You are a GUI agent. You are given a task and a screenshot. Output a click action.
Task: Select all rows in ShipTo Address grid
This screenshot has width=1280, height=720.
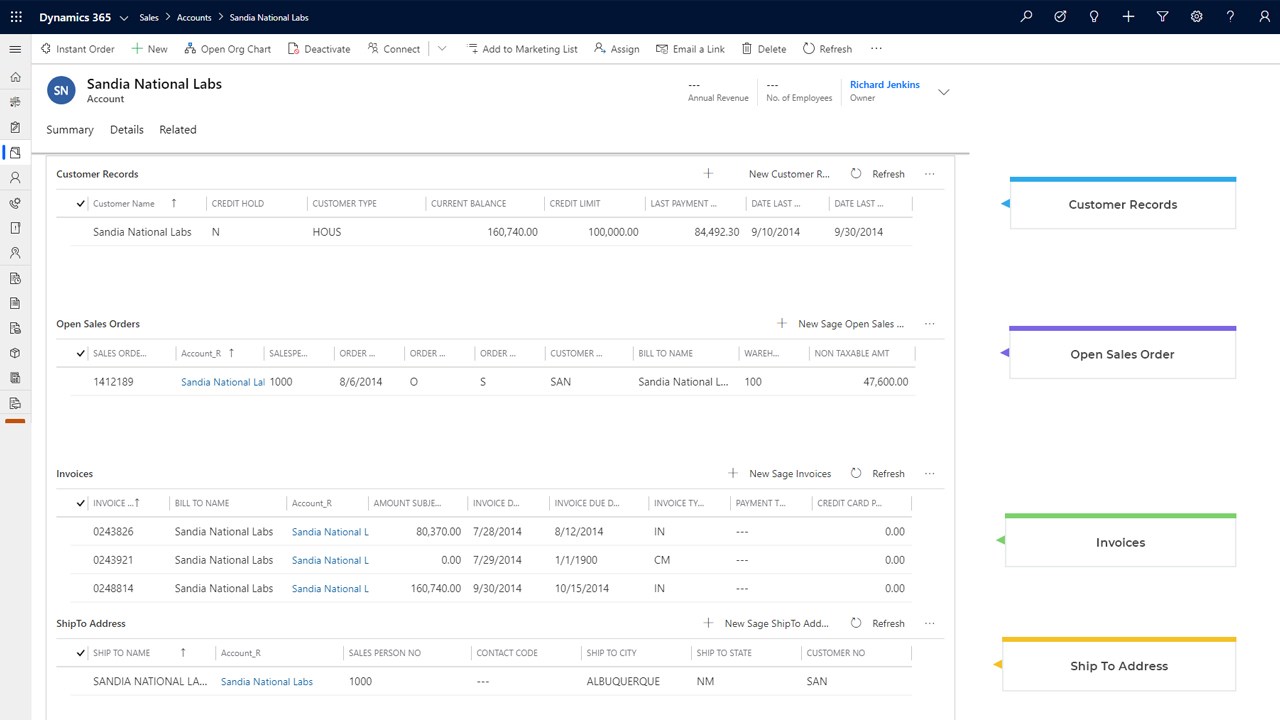(81, 653)
